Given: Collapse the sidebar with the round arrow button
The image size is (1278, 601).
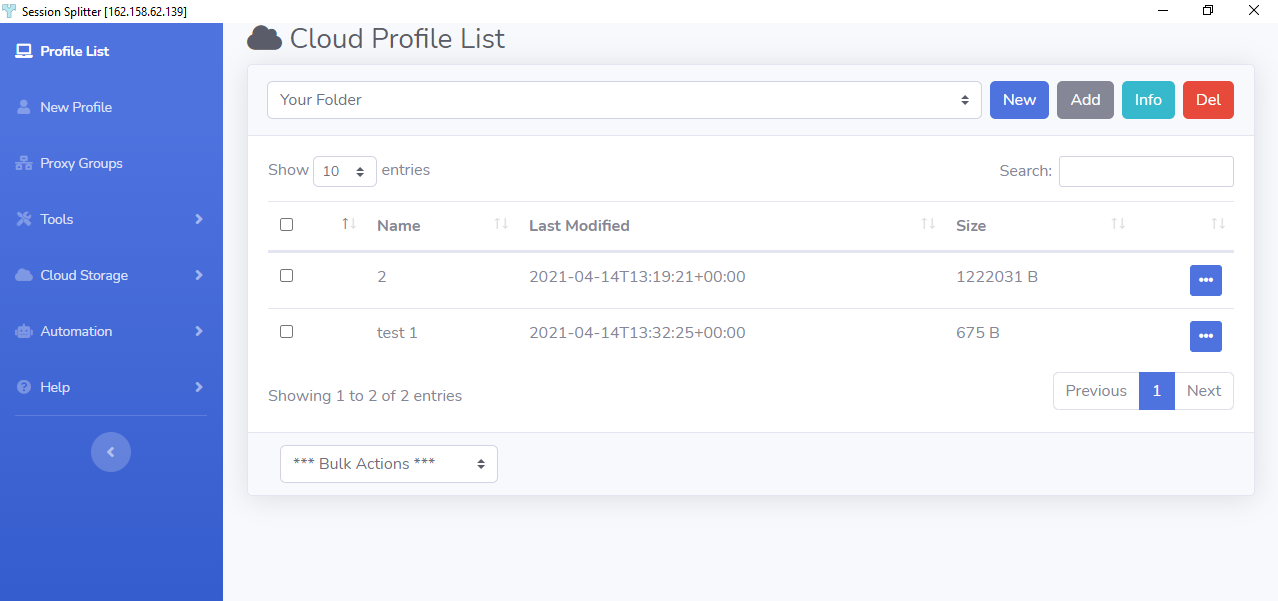Looking at the screenshot, I should coord(111,452).
